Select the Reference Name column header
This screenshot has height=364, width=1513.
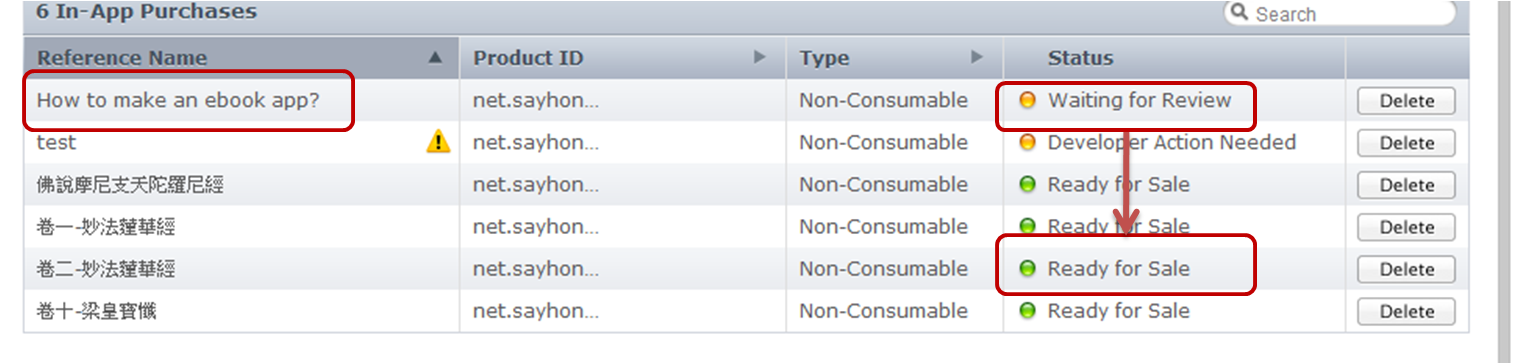click(241, 58)
